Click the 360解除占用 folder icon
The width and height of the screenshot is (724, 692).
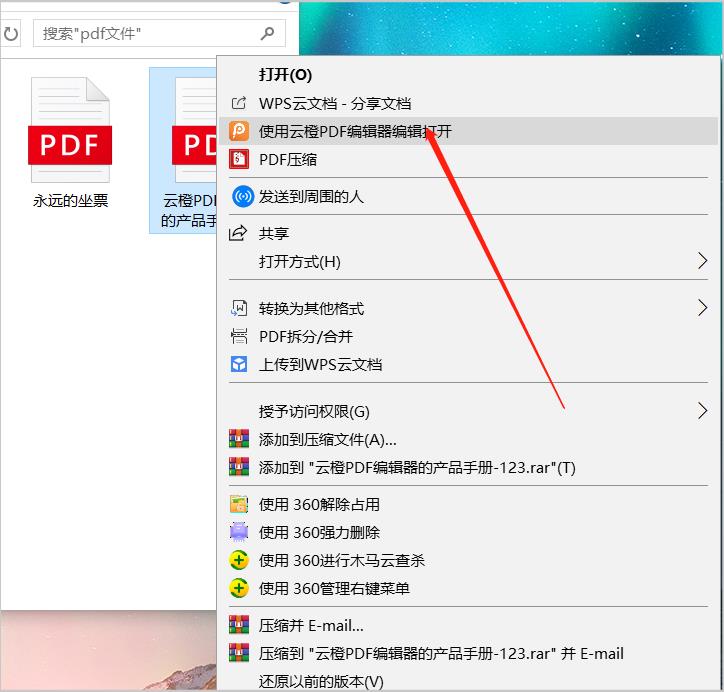pos(239,504)
